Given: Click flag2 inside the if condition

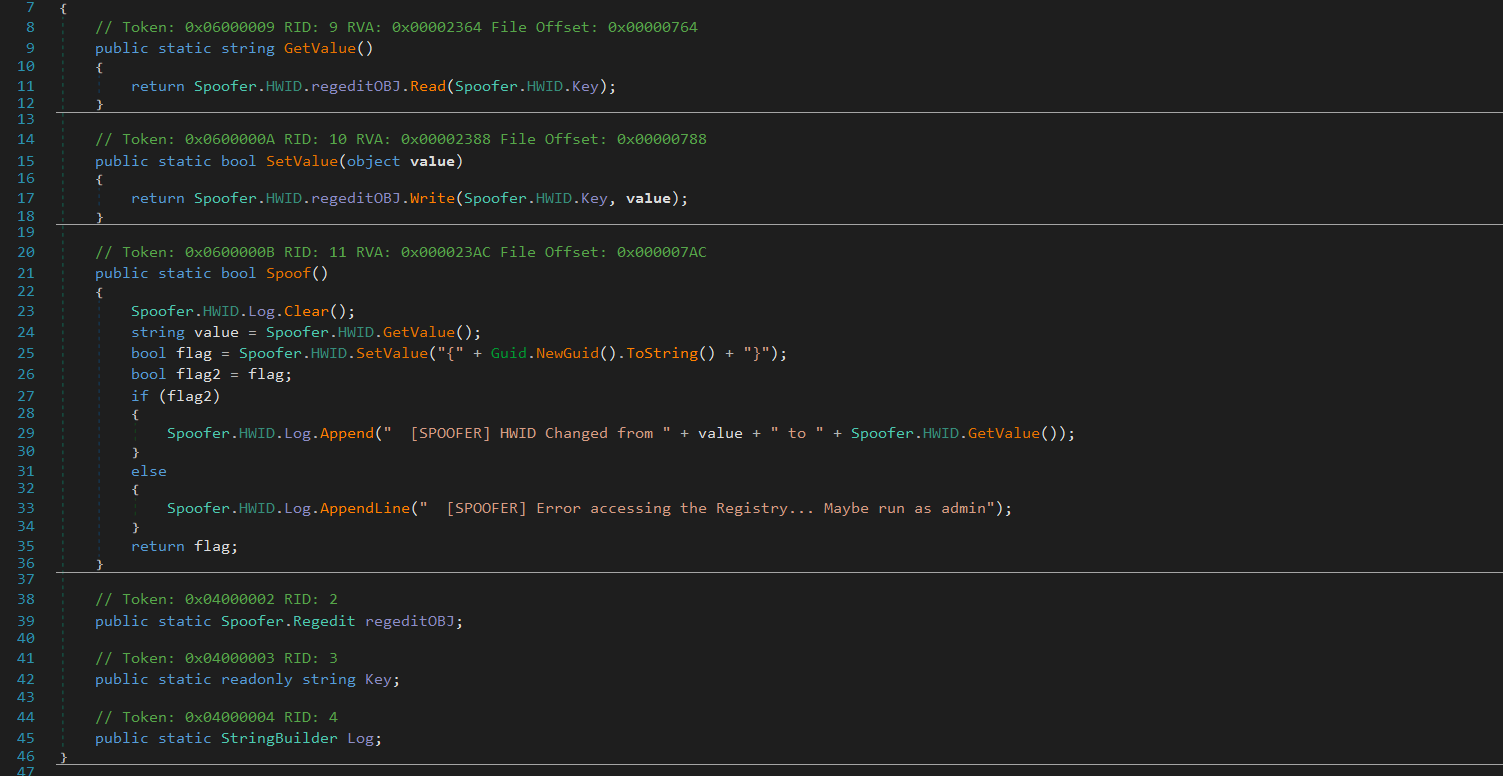Looking at the screenshot, I should coord(189,395).
